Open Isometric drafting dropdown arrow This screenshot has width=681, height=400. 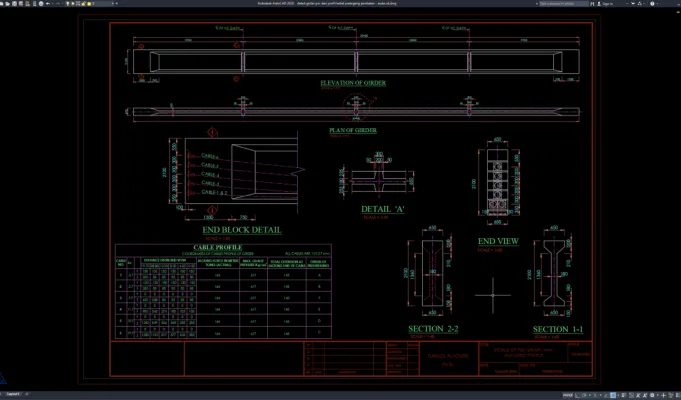coord(601,395)
